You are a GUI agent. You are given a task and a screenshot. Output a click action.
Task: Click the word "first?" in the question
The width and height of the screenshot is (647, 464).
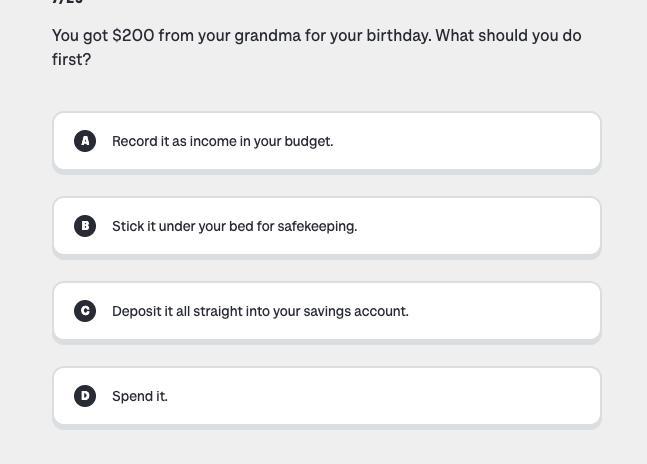coord(71,60)
